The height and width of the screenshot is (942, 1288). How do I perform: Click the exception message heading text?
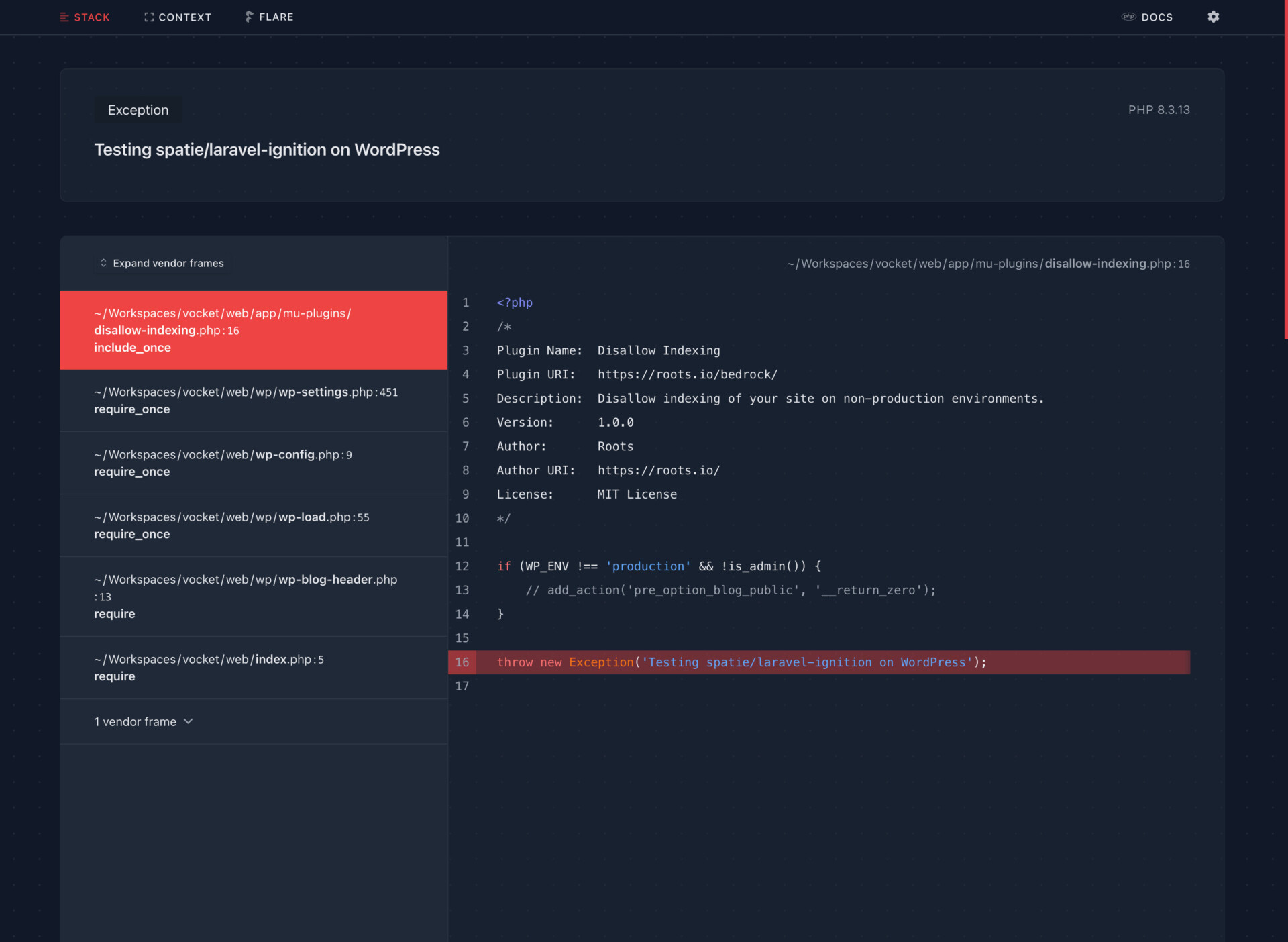tap(267, 150)
